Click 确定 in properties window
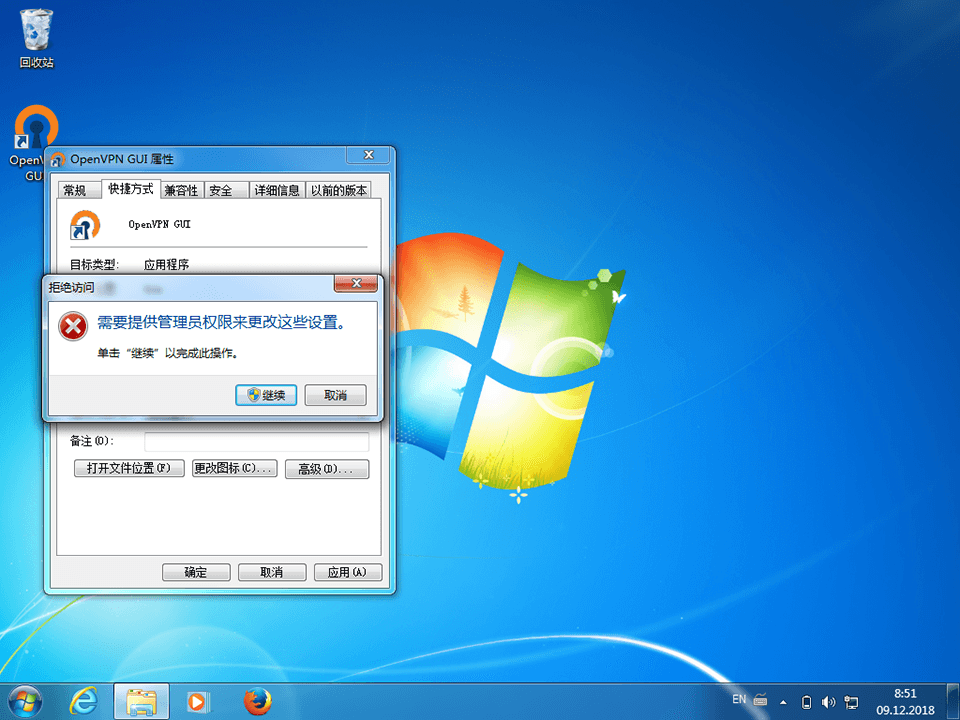This screenshot has height=720, width=960. (196, 572)
